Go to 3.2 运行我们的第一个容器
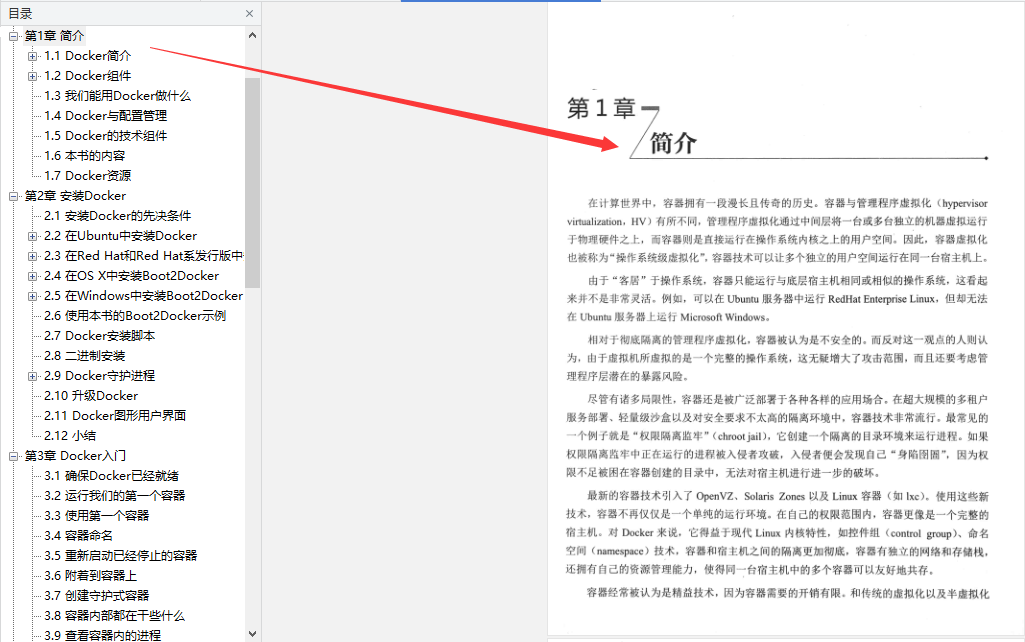Image resolution: width=1025 pixels, height=642 pixels. pyautogui.click(x=114, y=496)
